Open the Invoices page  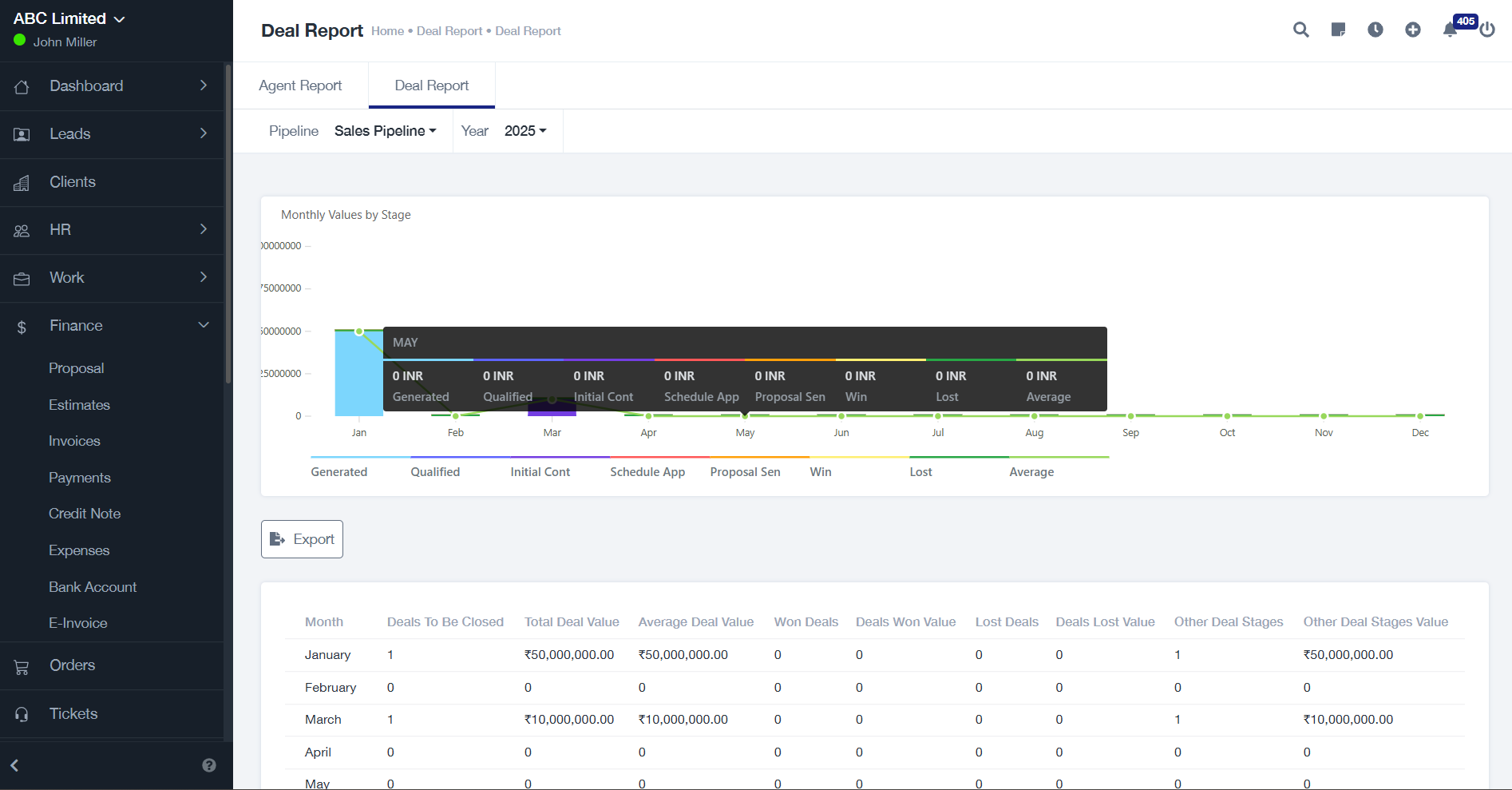coord(74,441)
